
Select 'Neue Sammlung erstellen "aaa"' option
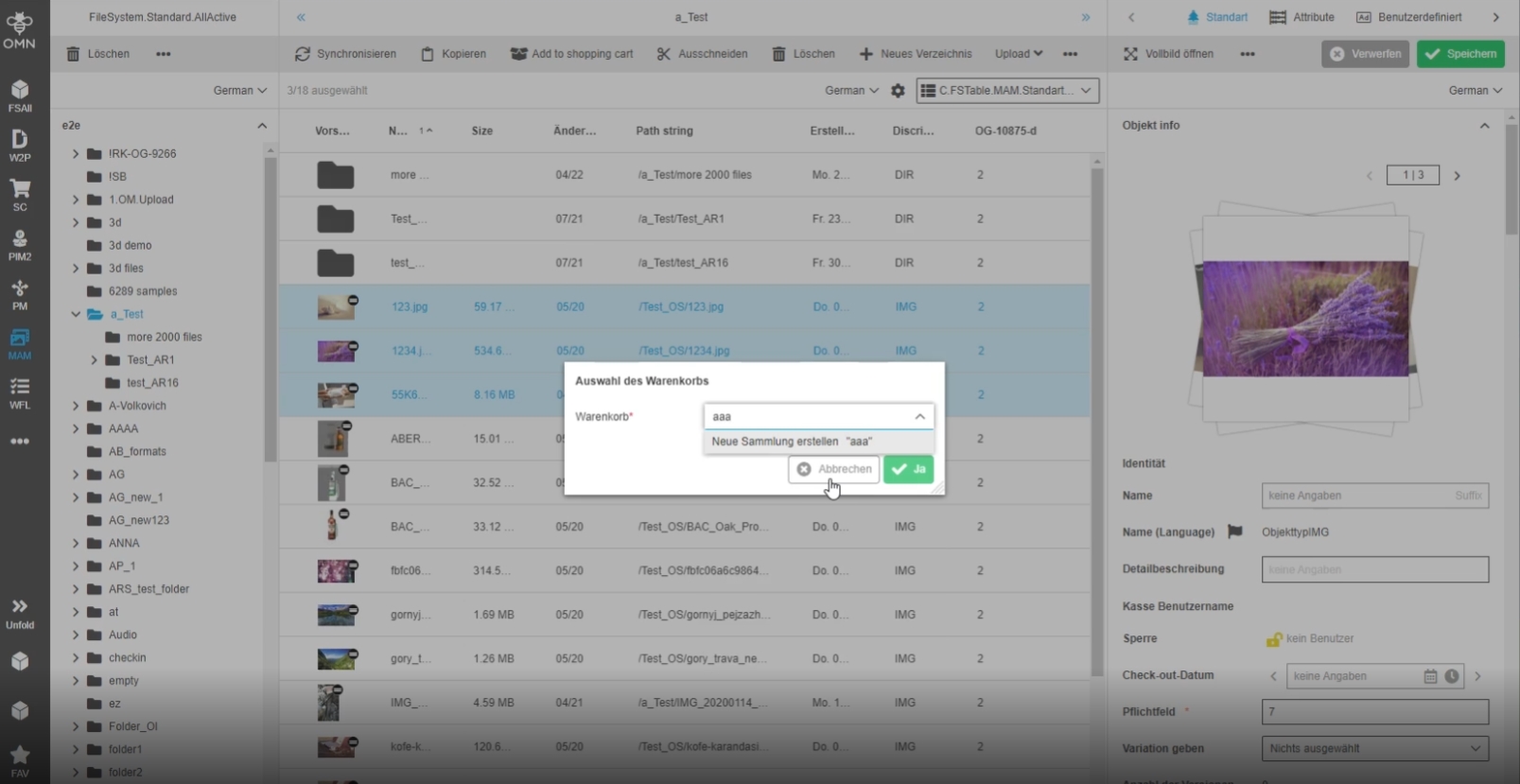coord(792,442)
